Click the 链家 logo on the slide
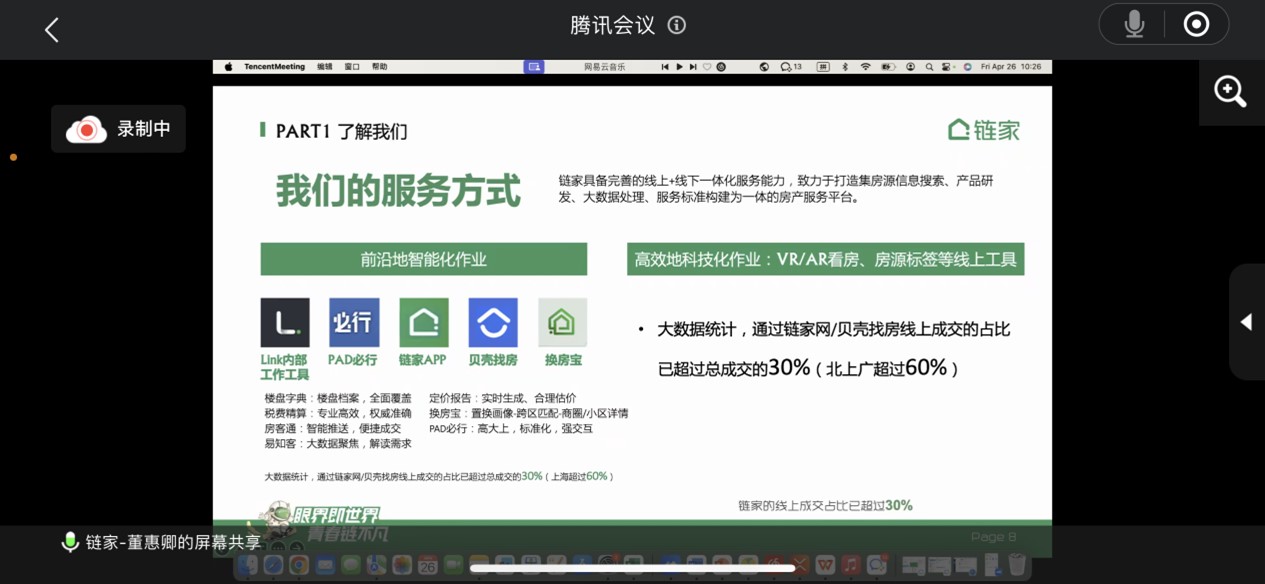 click(x=984, y=130)
